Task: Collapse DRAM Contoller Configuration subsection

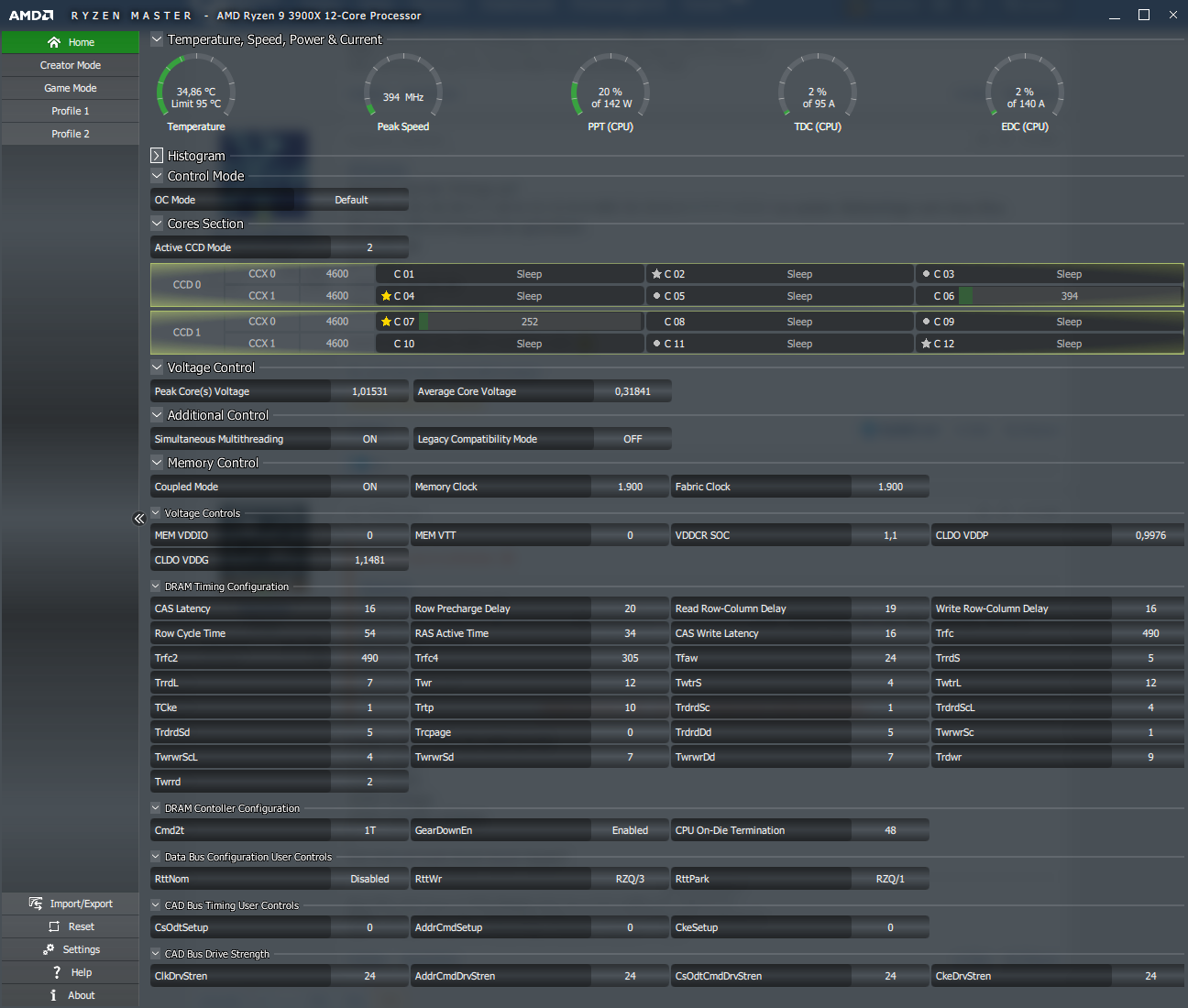Action: tap(156, 808)
